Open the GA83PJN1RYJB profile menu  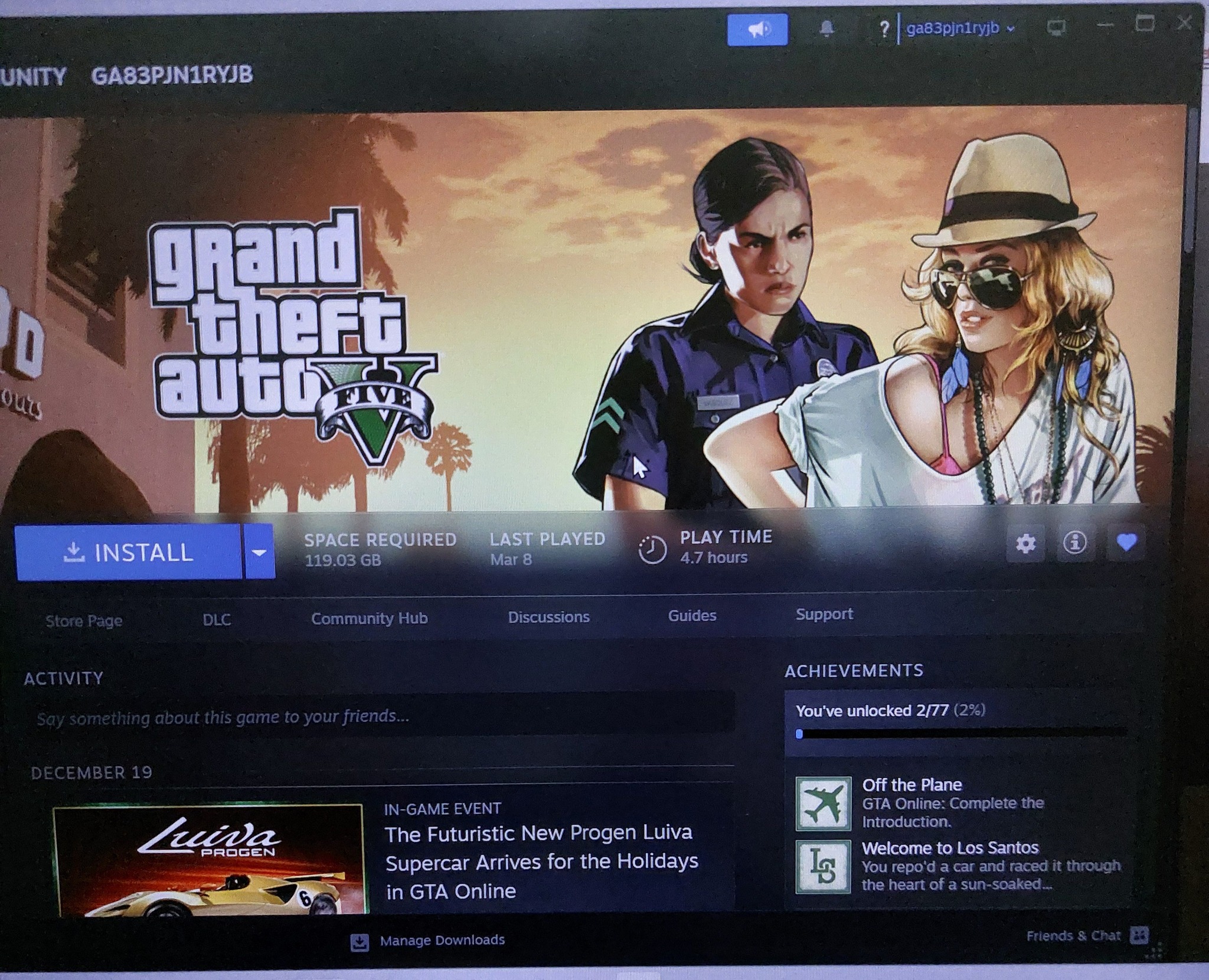(172, 75)
